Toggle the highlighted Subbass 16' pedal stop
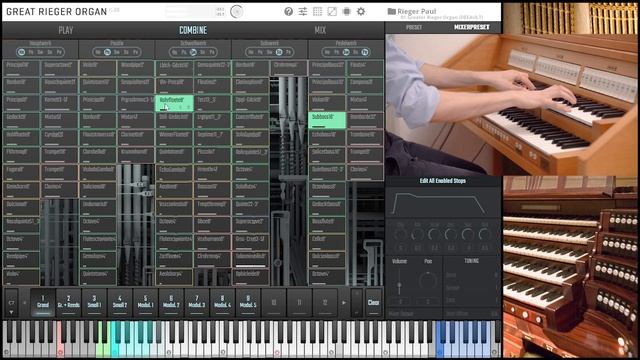The width and height of the screenshot is (640, 360). coord(327,120)
